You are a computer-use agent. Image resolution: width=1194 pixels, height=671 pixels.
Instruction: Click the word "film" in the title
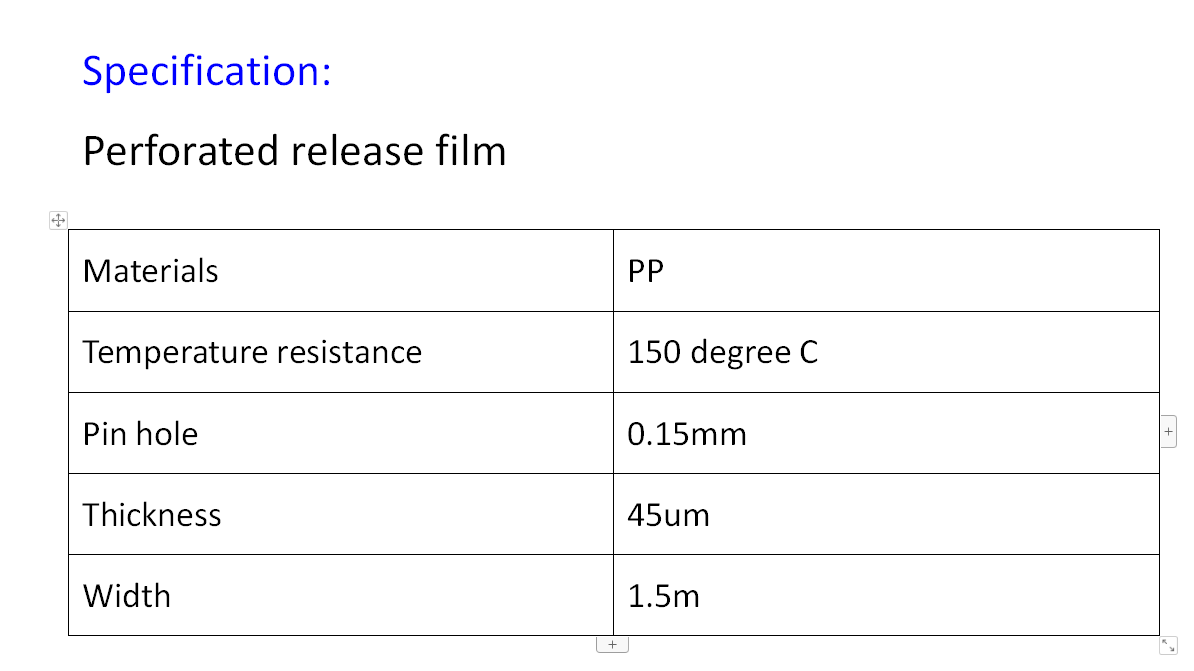click(x=471, y=151)
